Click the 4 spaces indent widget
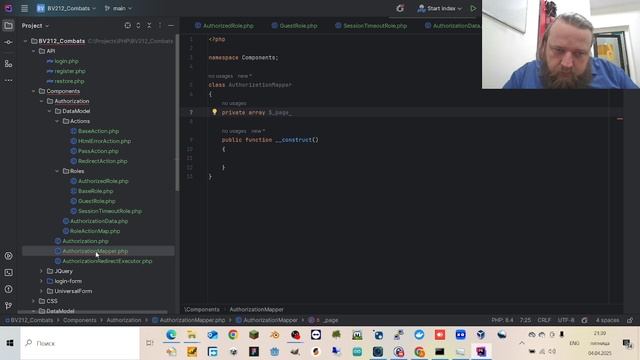 [607, 320]
